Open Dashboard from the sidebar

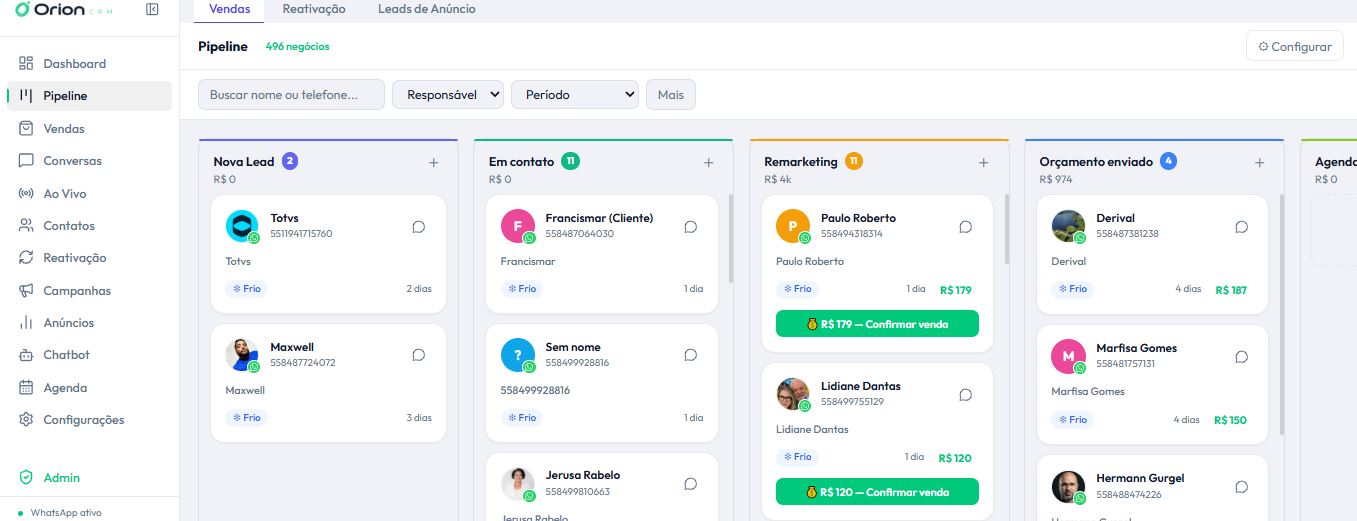89,63
